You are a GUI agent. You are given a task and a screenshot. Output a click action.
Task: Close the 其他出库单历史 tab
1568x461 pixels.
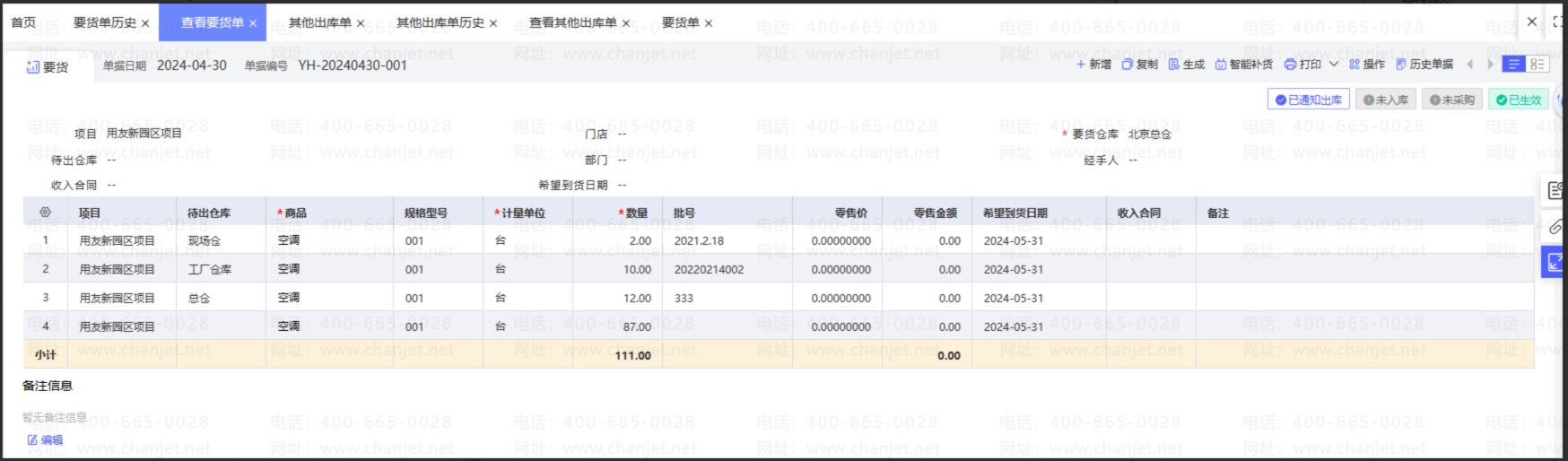(493, 23)
